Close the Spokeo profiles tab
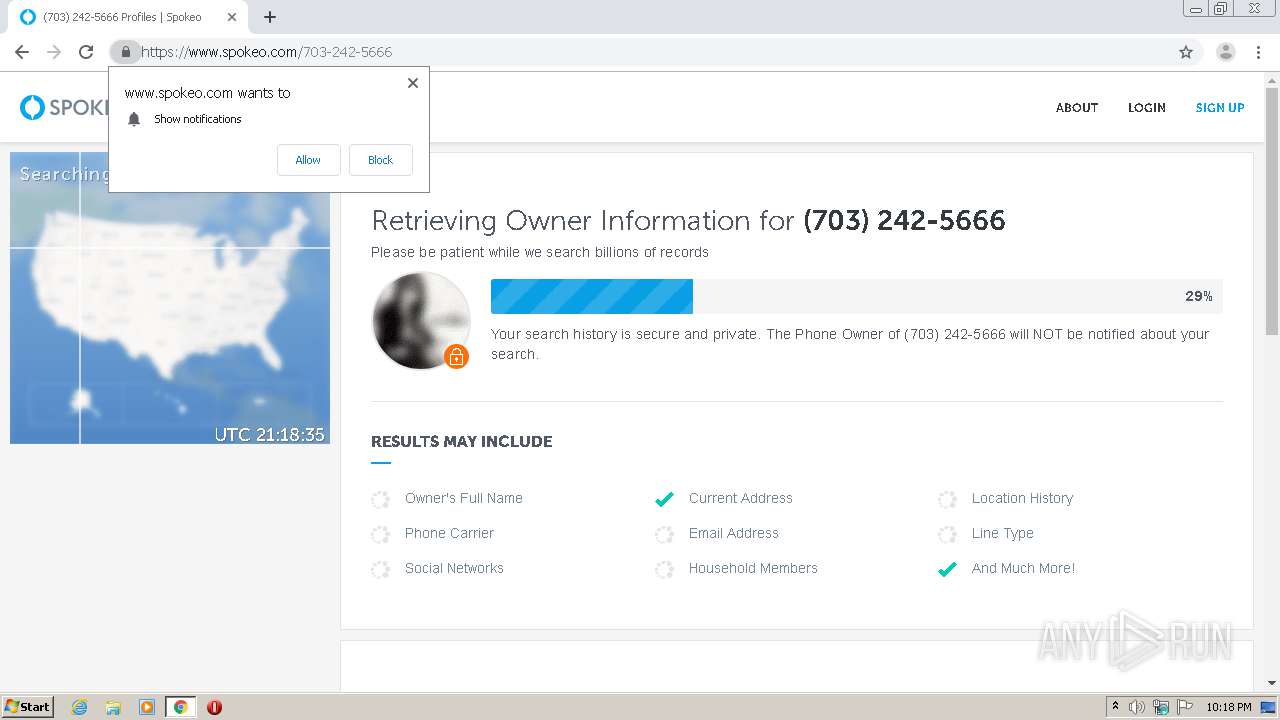Viewport: 1280px width, 720px height. pos(232,17)
